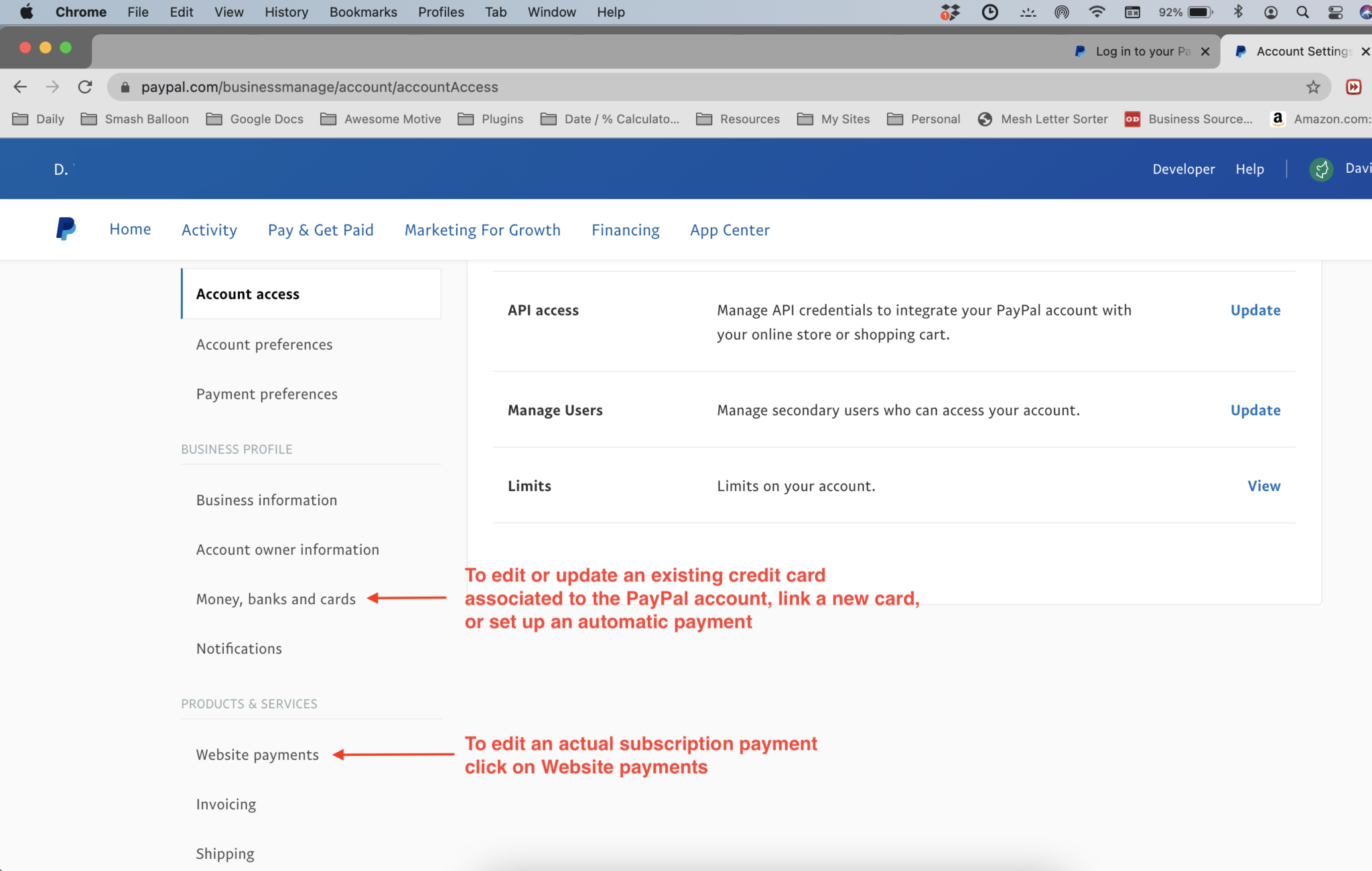1372x871 pixels.
Task: Click the Dropbox menu bar icon
Action: click(x=950, y=12)
